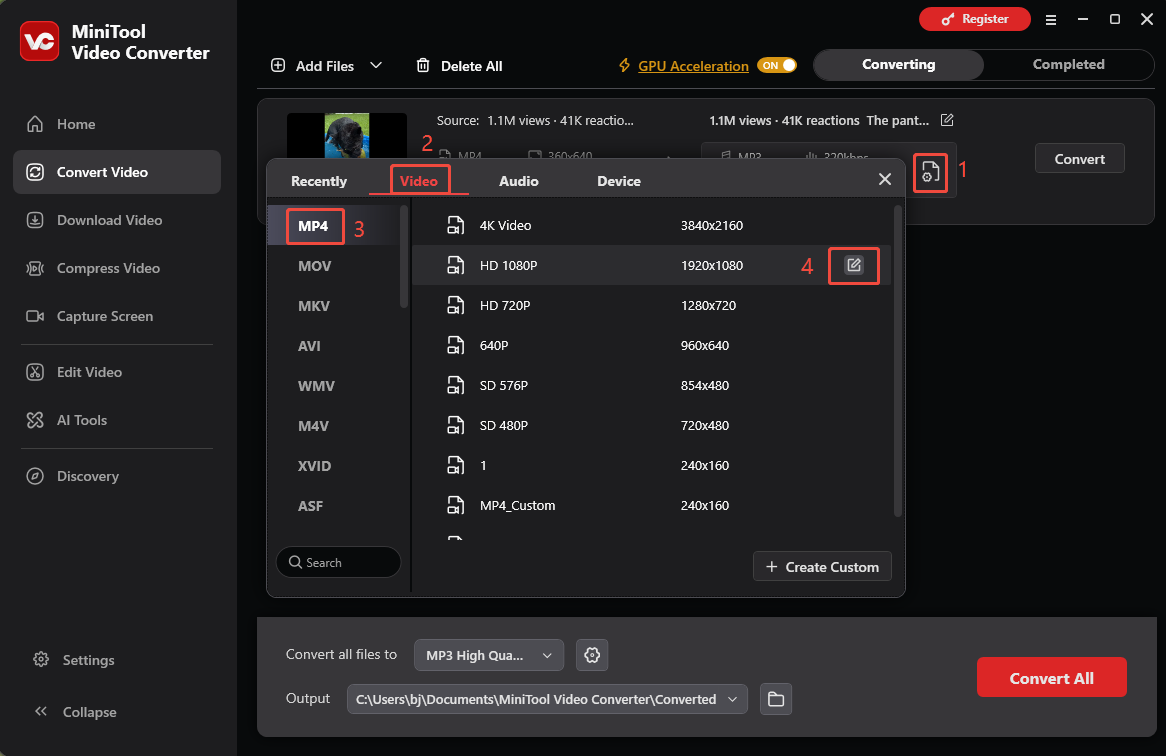Select the SD 480P preset icon
This screenshot has height=756, width=1166.
click(455, 425)
